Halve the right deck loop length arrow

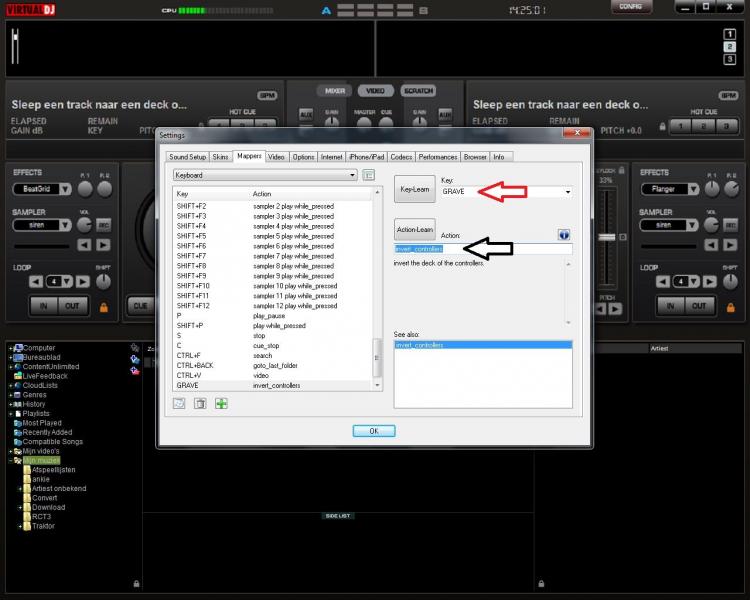click(662, 281)
